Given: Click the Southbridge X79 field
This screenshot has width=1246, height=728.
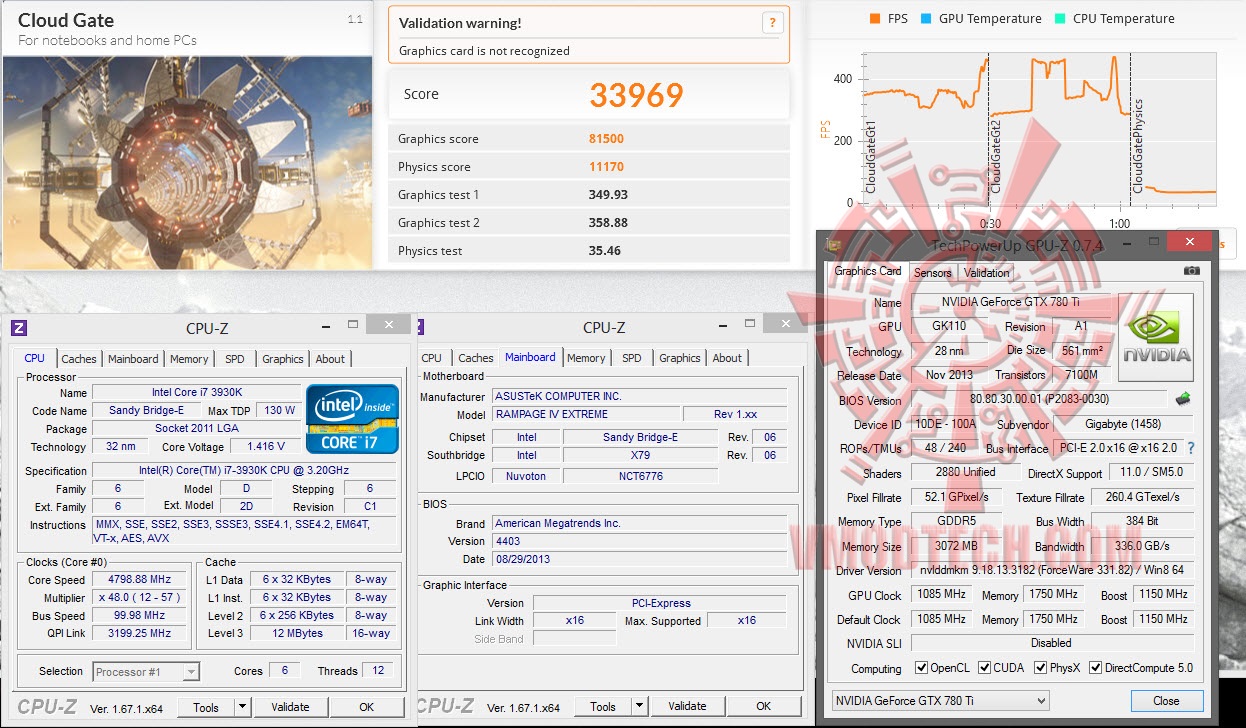Looking at the screenshot, I should [640, 455].
